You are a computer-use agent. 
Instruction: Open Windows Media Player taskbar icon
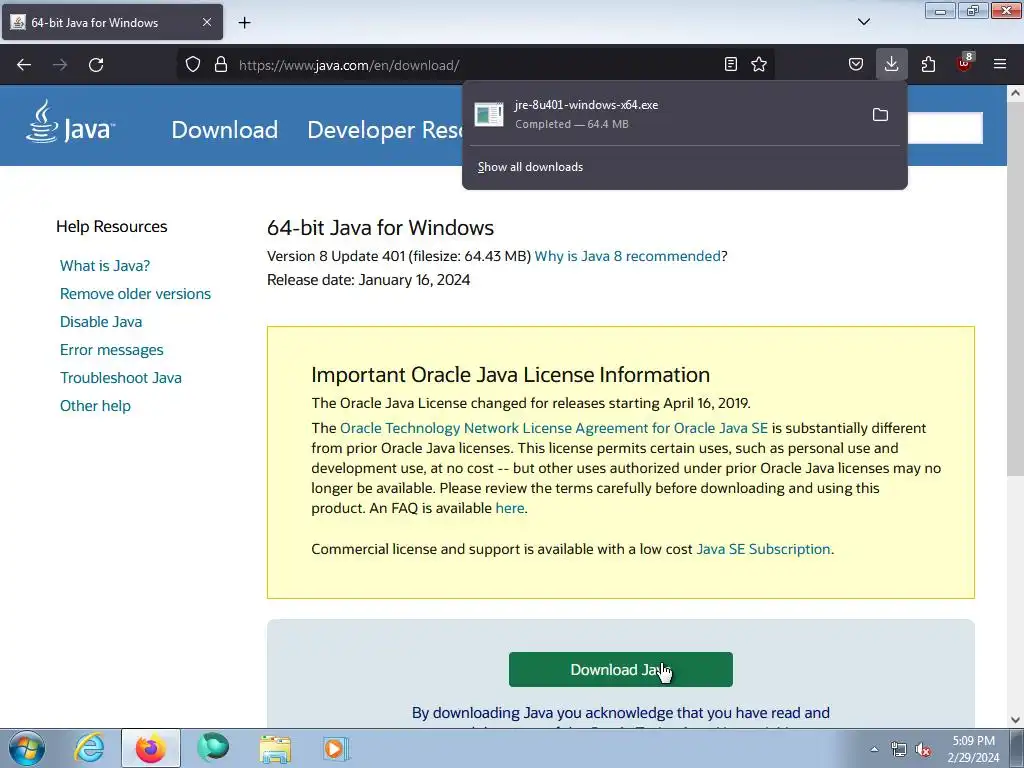336,748
